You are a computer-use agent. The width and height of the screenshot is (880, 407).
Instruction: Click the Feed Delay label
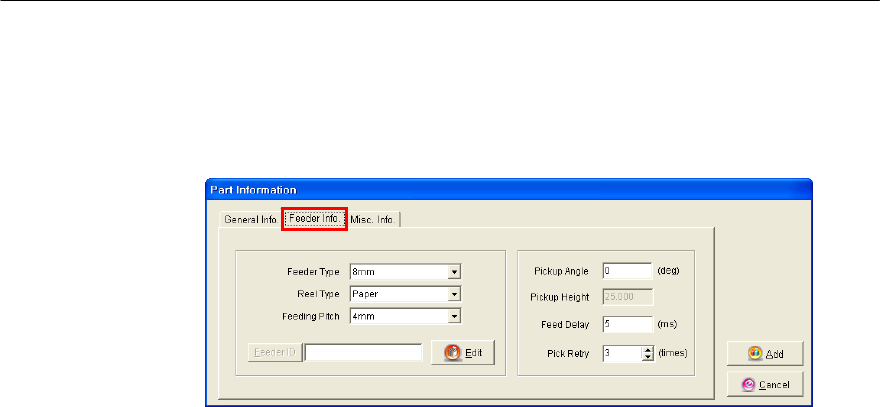coord(565,324)
